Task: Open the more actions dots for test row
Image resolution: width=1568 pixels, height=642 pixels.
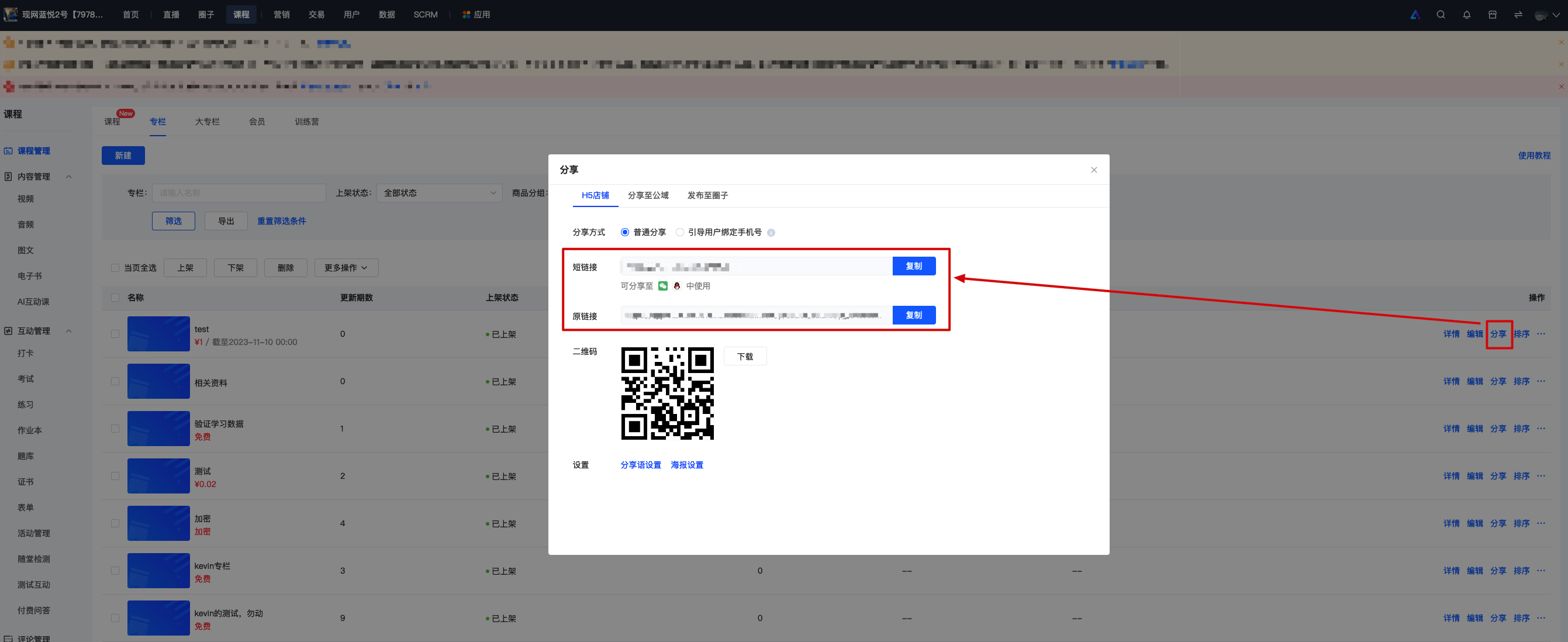Action: pyautogui.click(x=1541, y=333)
